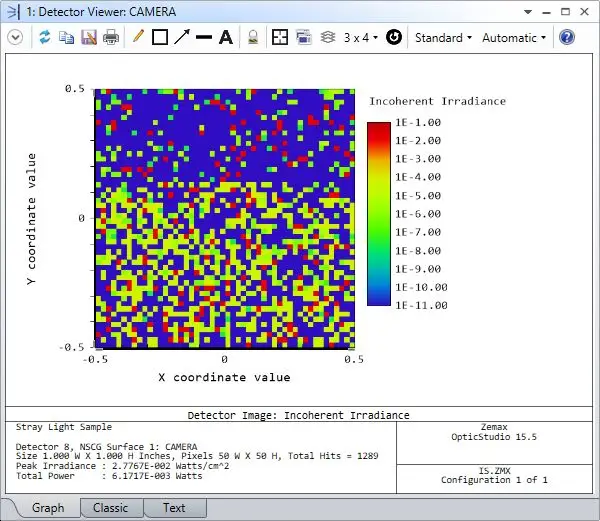Switch to the Text tab

coord(174,508)
